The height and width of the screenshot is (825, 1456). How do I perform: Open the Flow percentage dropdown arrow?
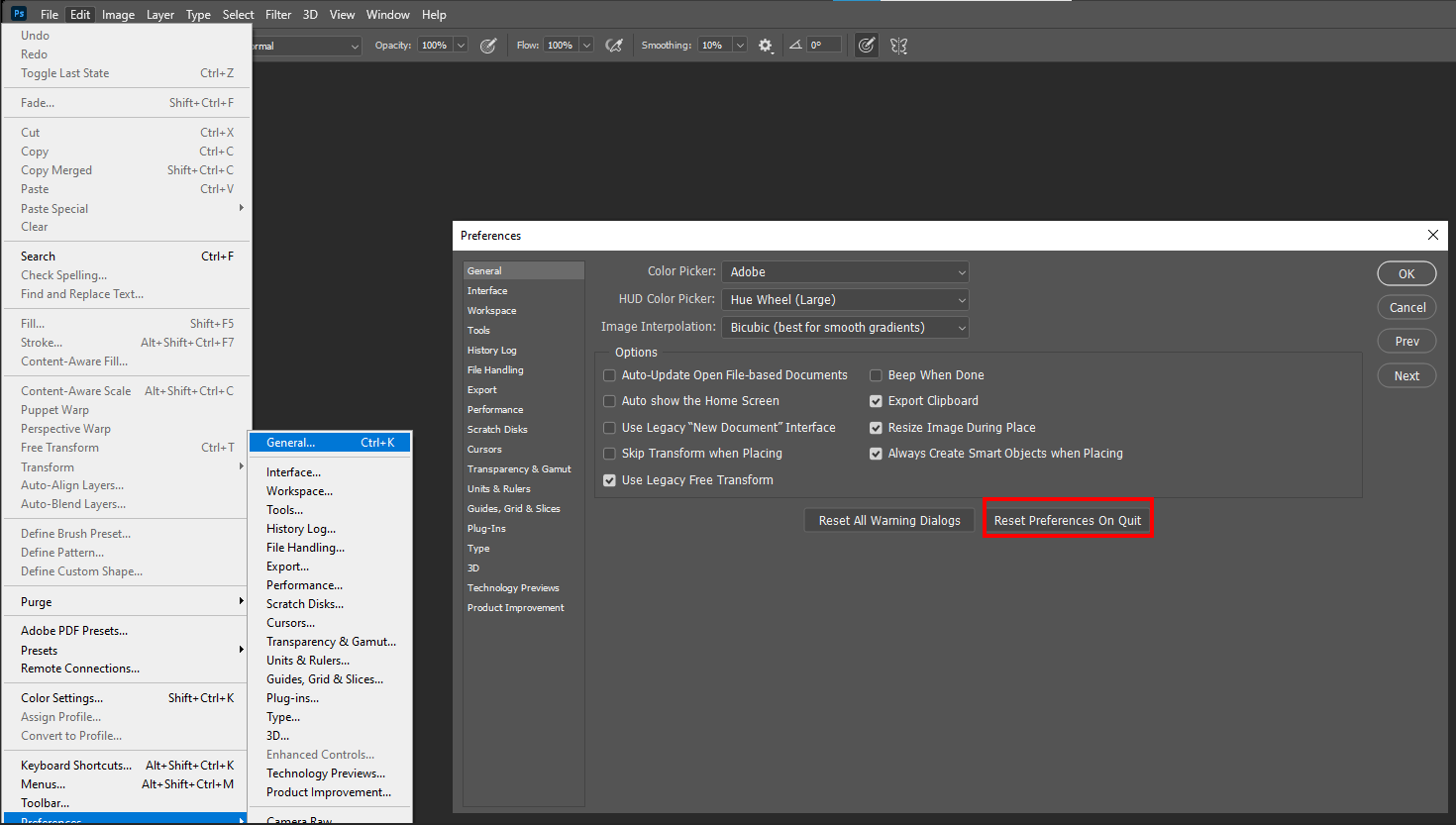585,45
